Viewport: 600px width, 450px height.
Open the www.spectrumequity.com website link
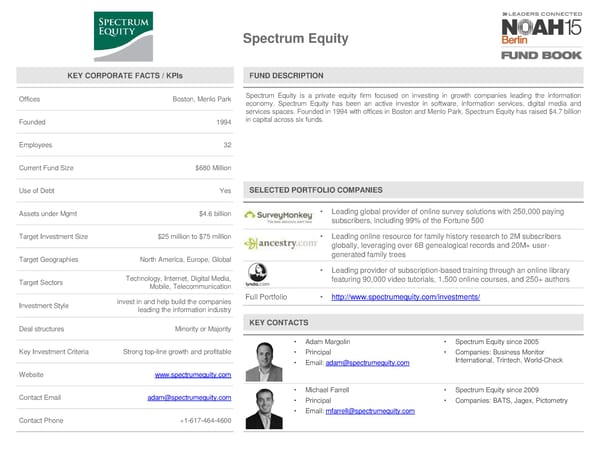193,375
